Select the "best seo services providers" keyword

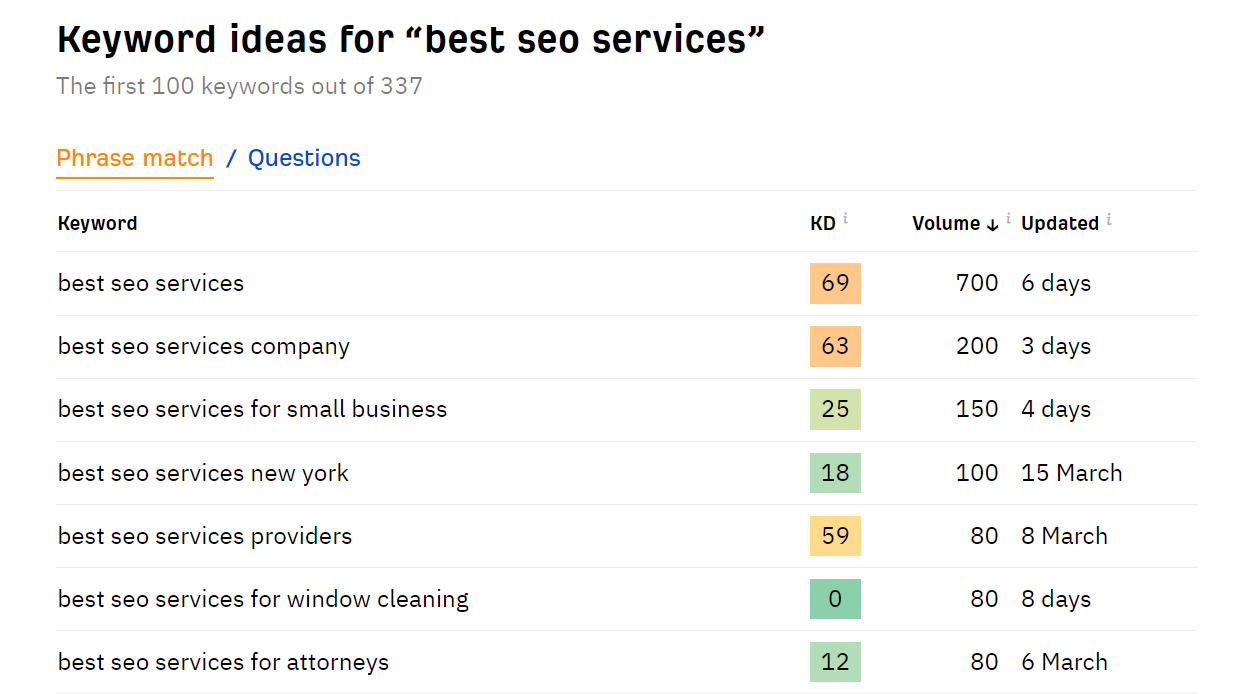205,536
